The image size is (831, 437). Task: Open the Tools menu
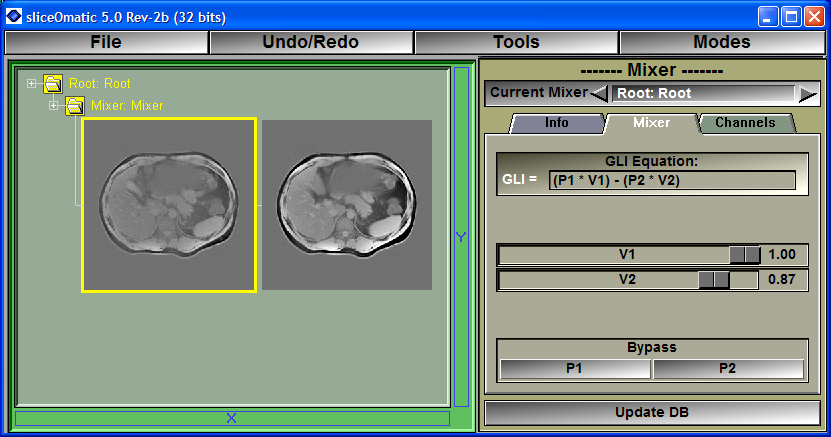tap(516, 42)
